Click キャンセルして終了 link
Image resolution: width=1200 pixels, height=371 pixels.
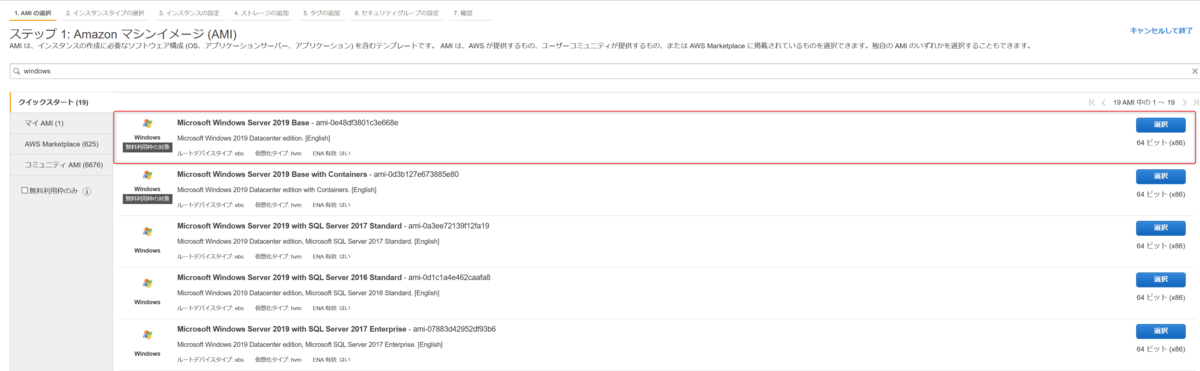pyautogui.click(x=1161, y=31)
